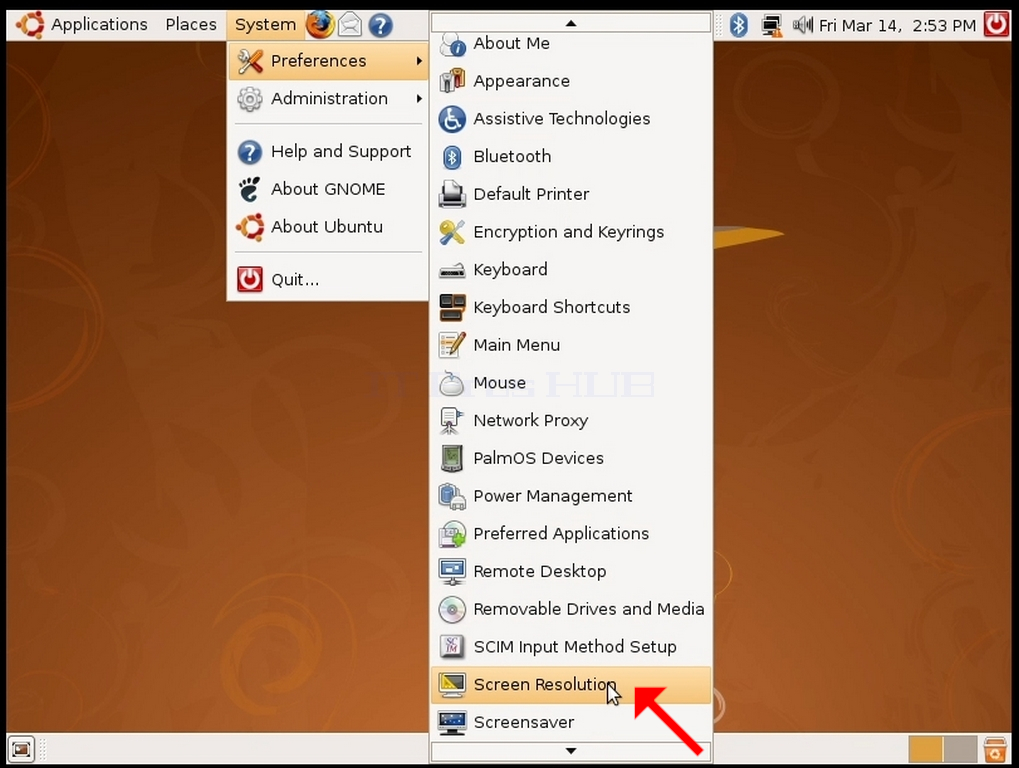Screen dimensions: 1019x768
Task: Open the Applications menu
Action: coord(99,25)
